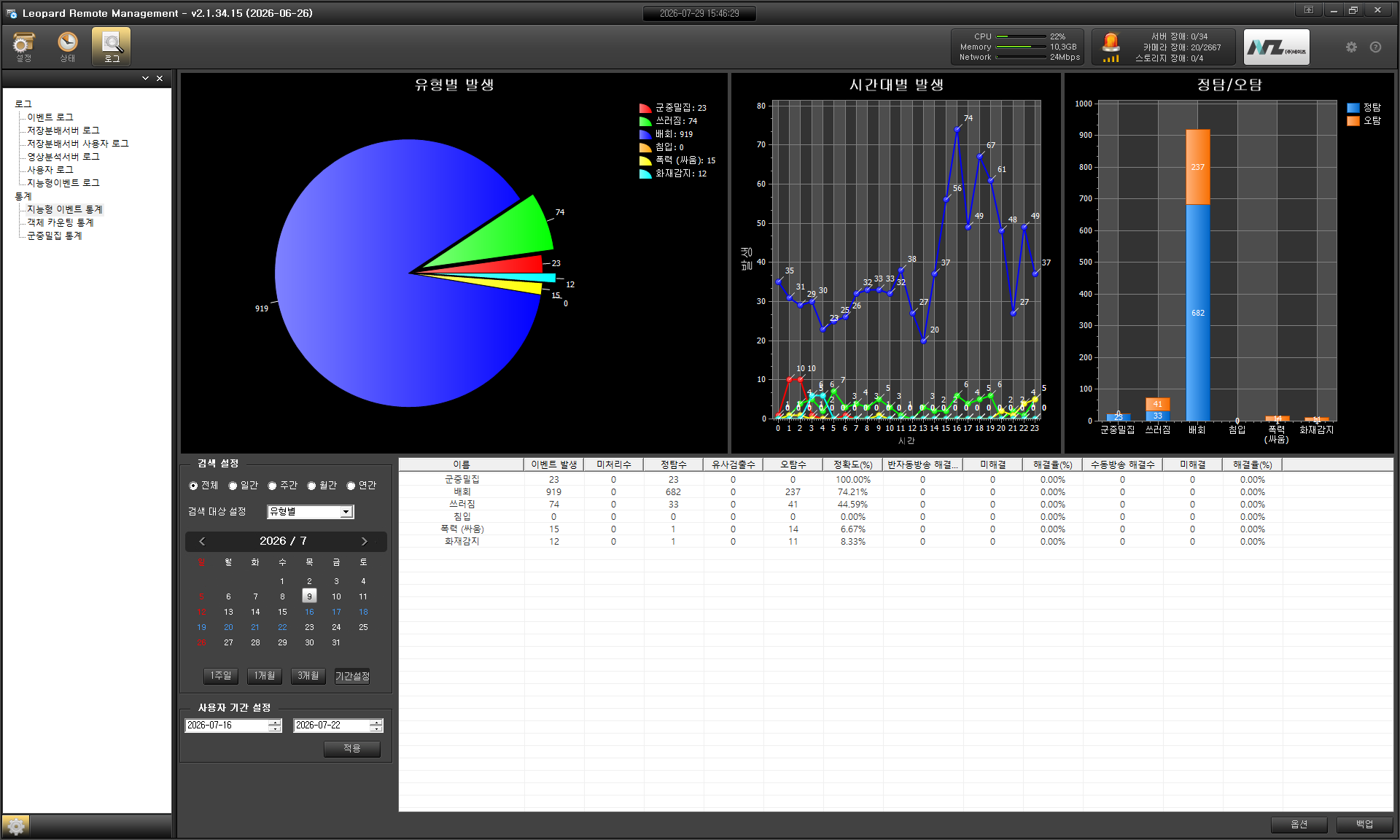Click the NZ company logo
This screenshot has width=1400, height=840.
pyautogui.click(x=1276, y=47)
